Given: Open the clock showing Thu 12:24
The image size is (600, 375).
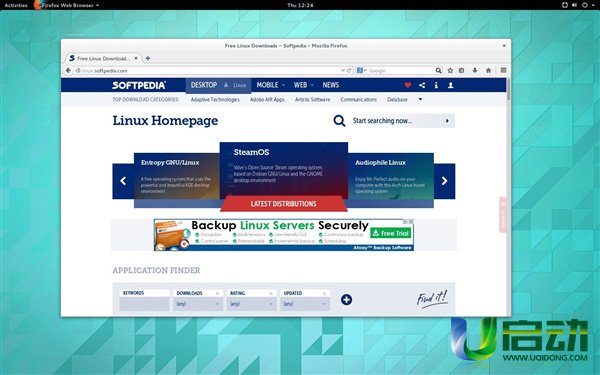Looking at the screenshot, I should 300,5.
